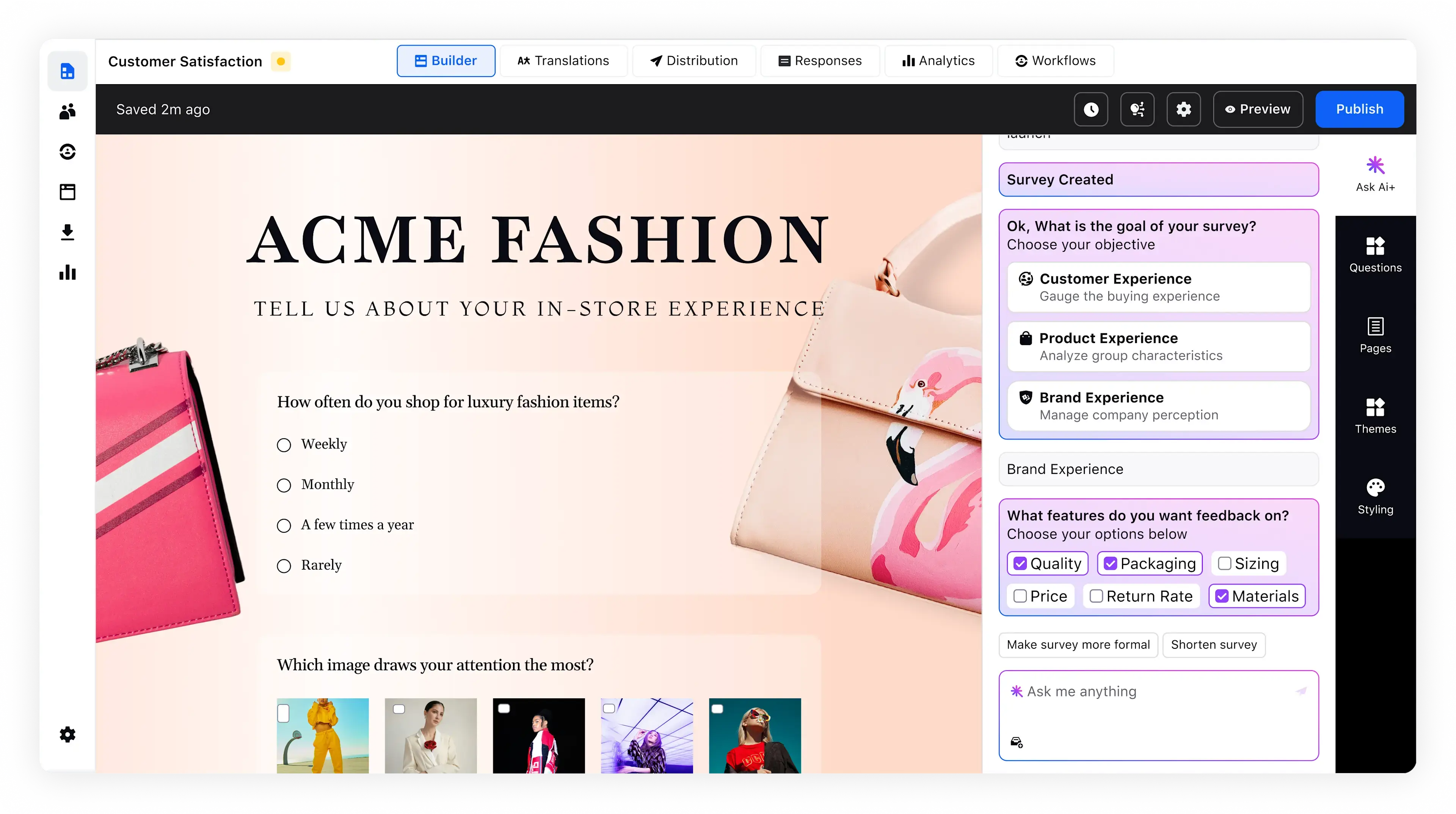The image size is (1456, 814).
Task: Click the history clock icon
Action: pyautogui.click(x=1090, y=109)
